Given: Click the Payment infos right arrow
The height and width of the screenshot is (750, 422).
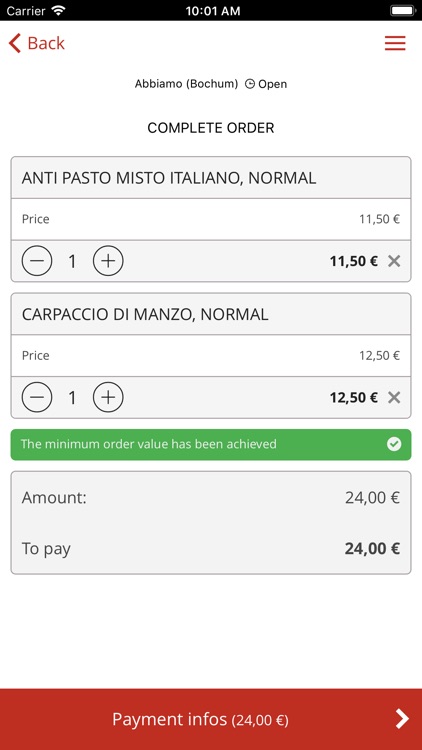Looking at the screenshot, I should 402,719.
